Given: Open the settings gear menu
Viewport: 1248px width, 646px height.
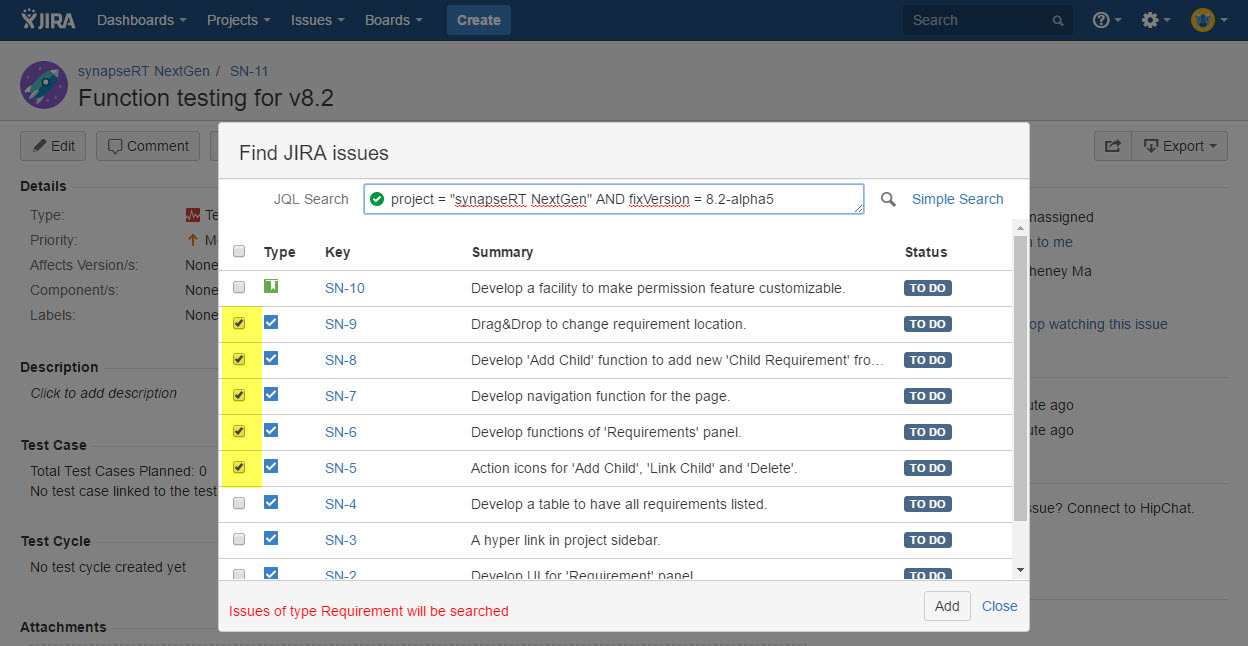Looking at the screenshot, I should pos(1156,20).
